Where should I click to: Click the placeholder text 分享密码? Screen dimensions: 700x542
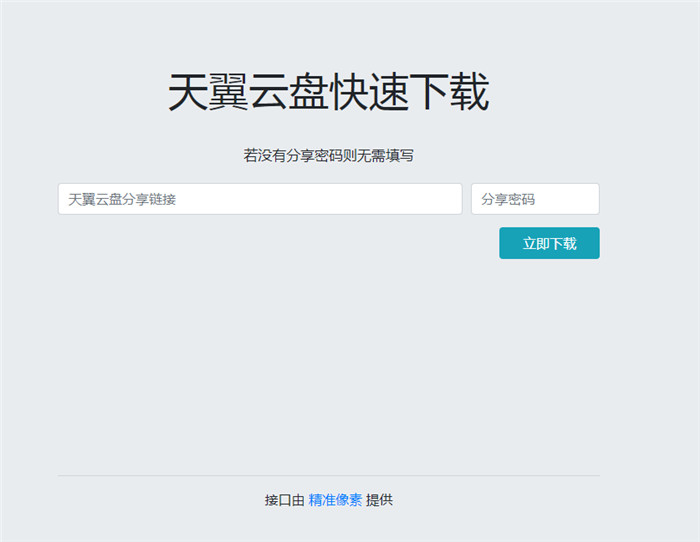pos(508,199)
